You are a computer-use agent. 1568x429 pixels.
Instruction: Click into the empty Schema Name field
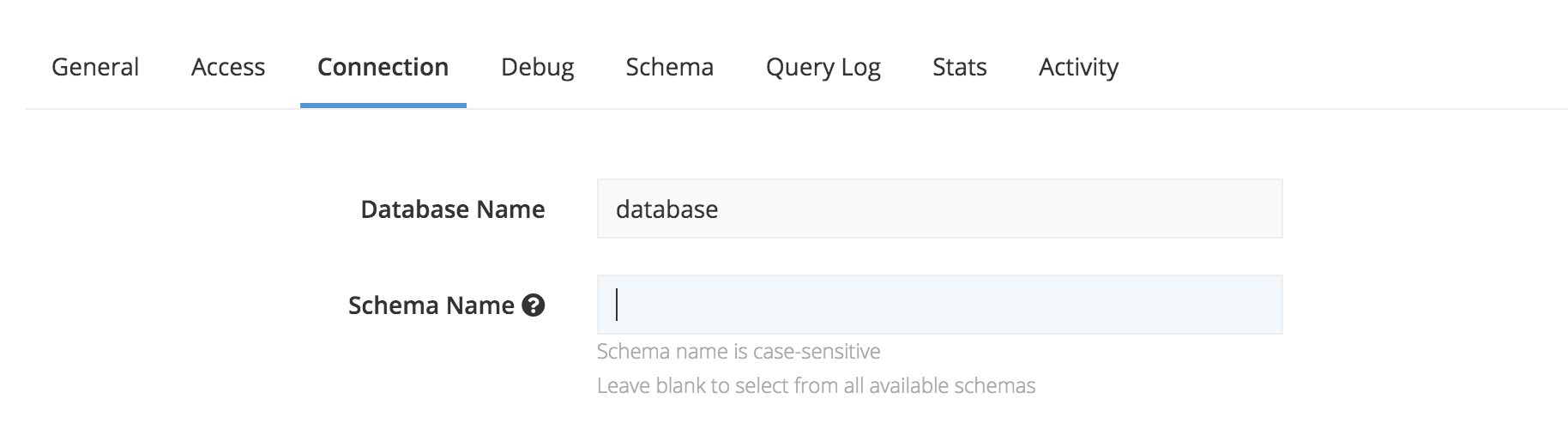(940, 305)
